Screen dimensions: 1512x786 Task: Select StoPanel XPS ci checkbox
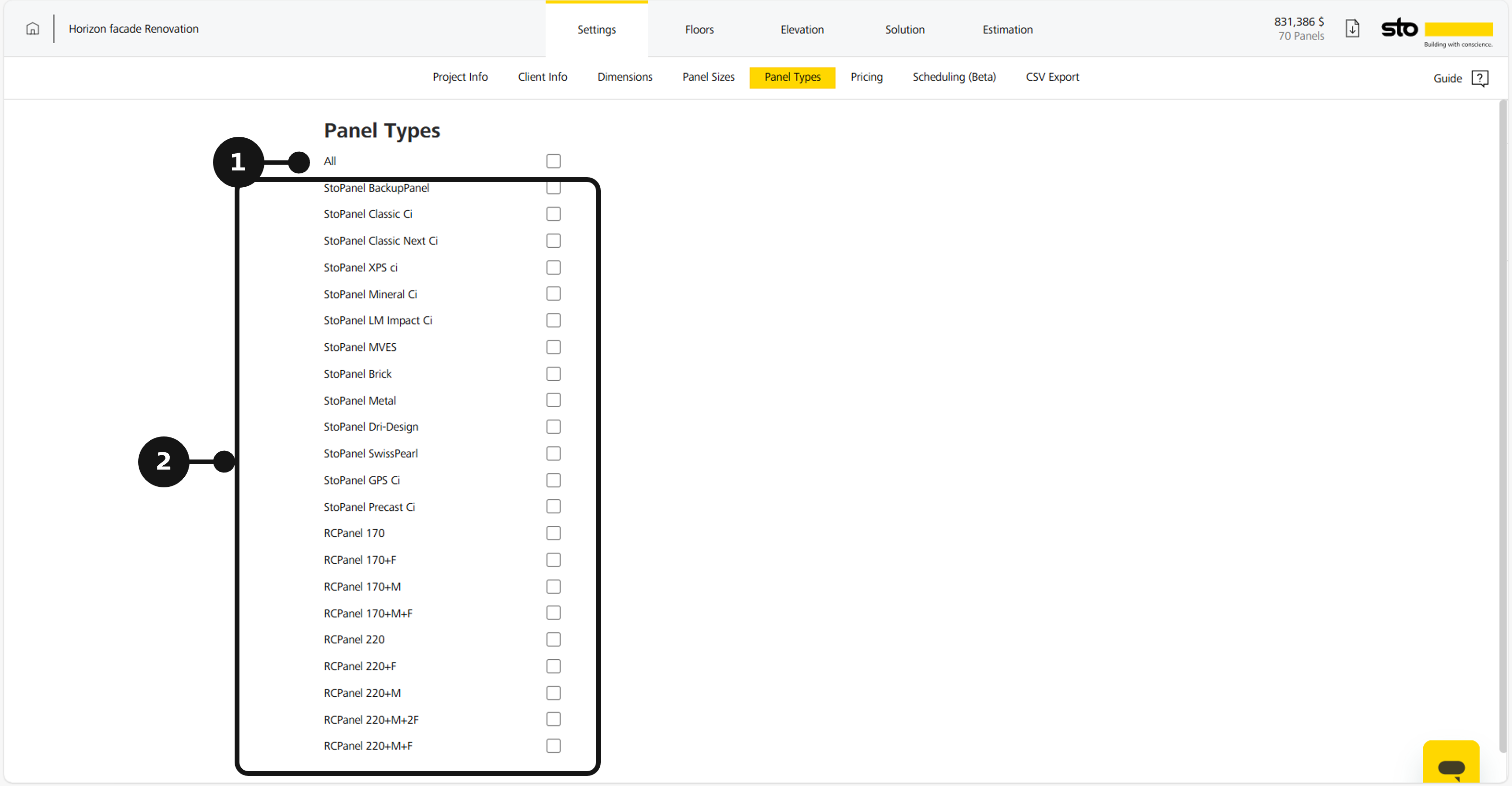click(553, 267)
